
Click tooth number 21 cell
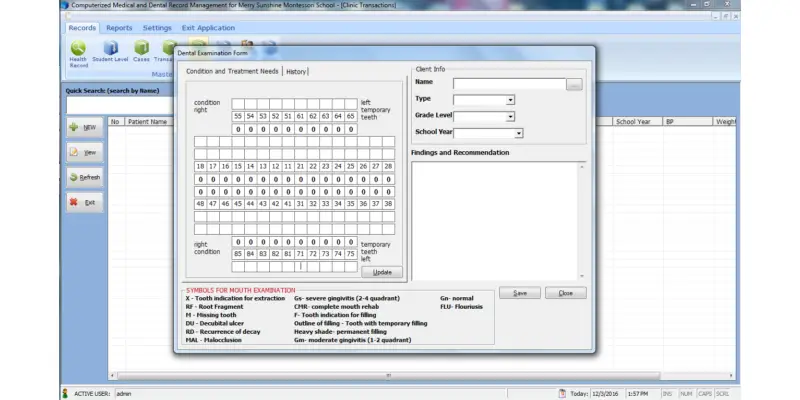point(301,166)
